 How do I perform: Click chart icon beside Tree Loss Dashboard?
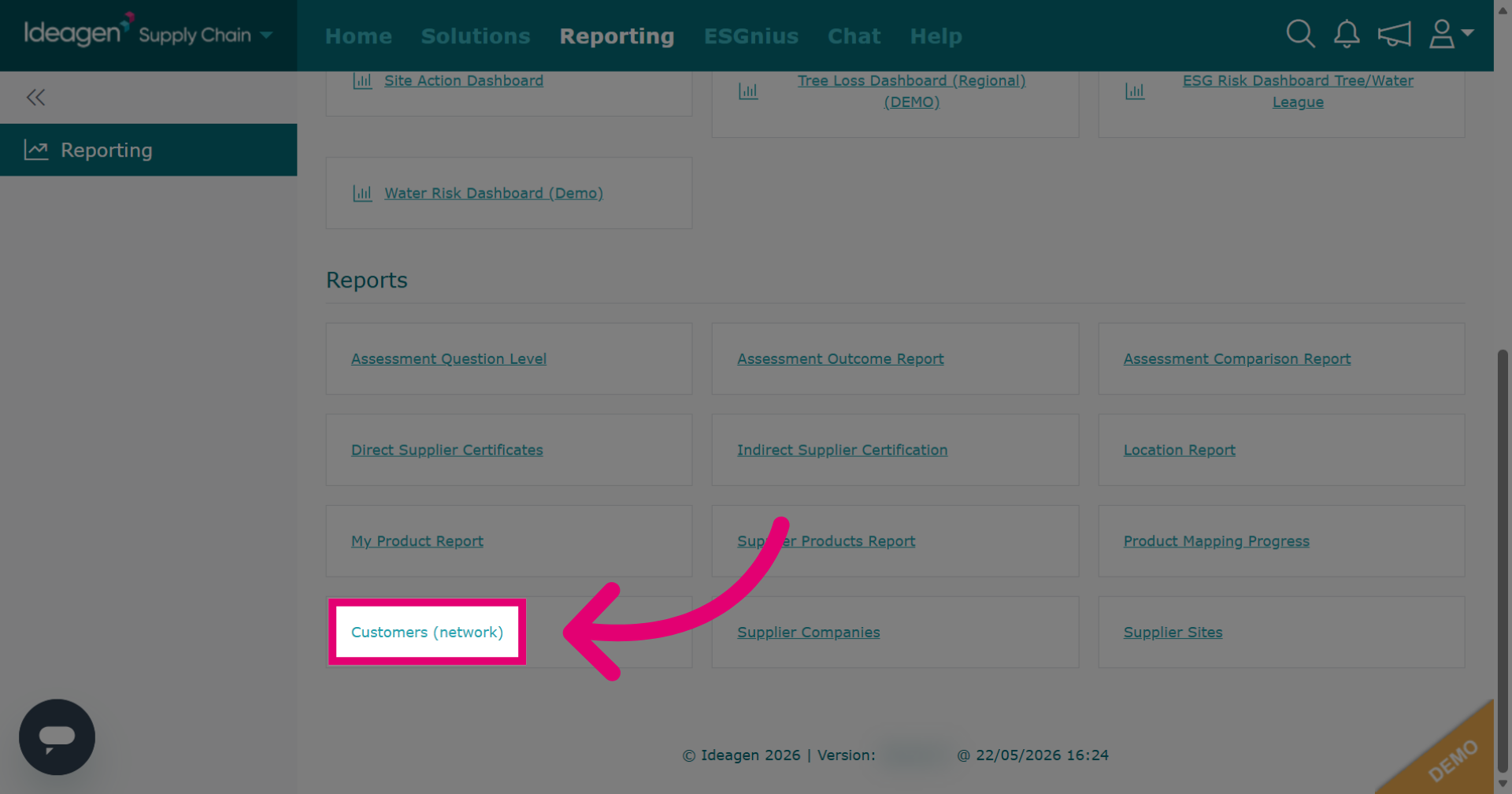point(748,91)
